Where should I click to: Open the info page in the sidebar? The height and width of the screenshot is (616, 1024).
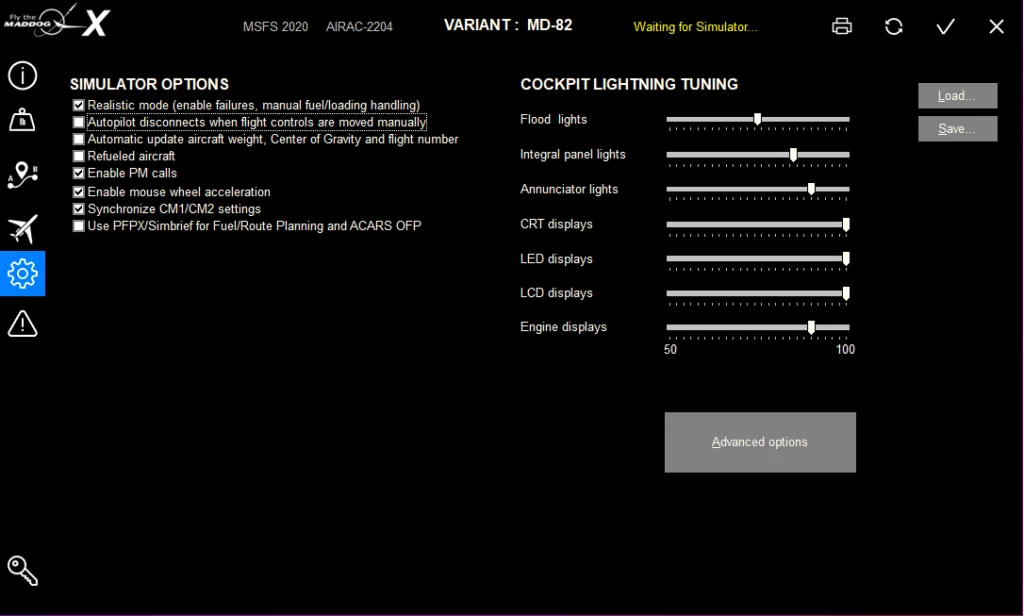click(22, 75)
